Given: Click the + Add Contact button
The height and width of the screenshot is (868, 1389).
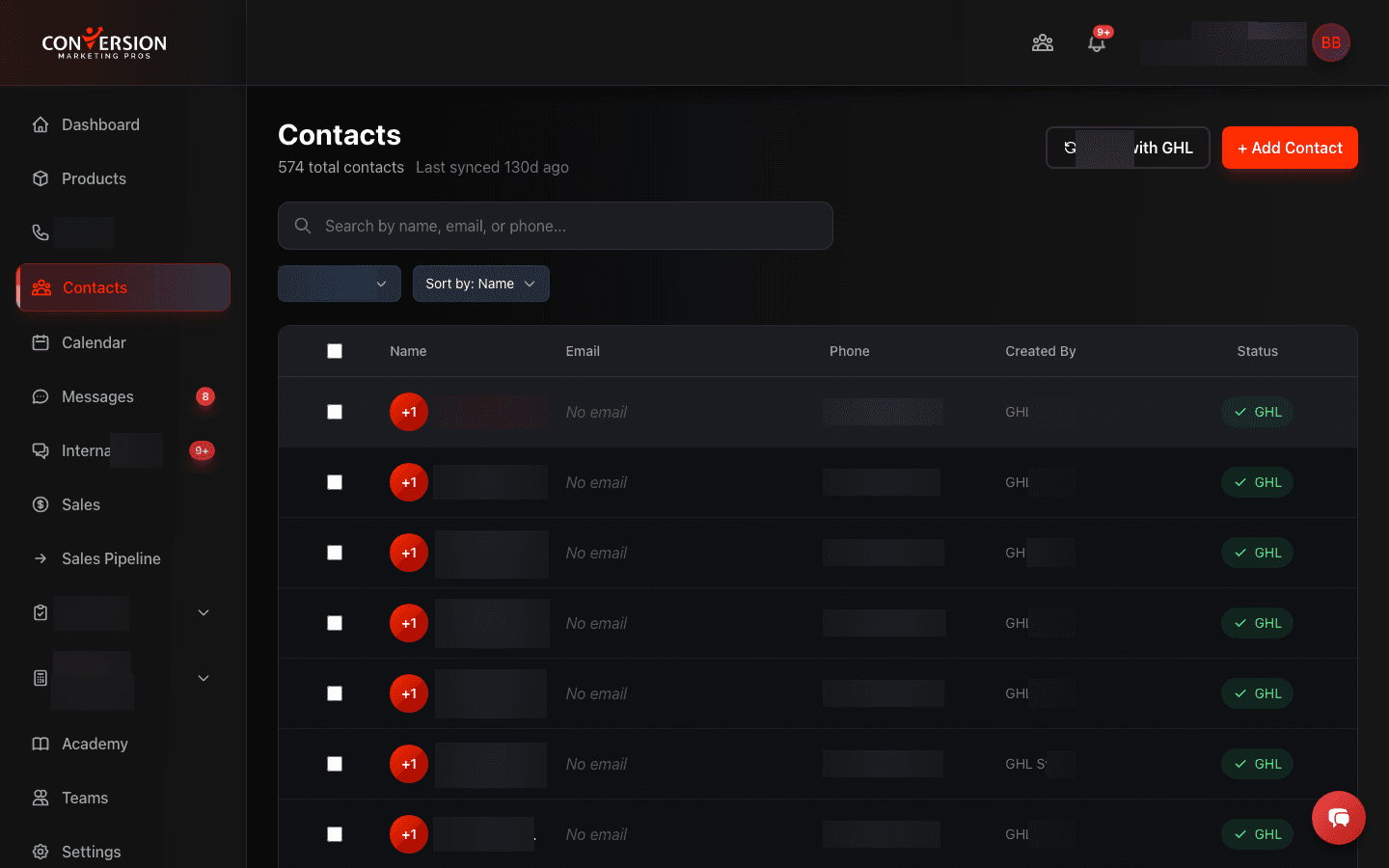Looking at the screenshot, I should pyautogui.click(x=1290, y=148).
